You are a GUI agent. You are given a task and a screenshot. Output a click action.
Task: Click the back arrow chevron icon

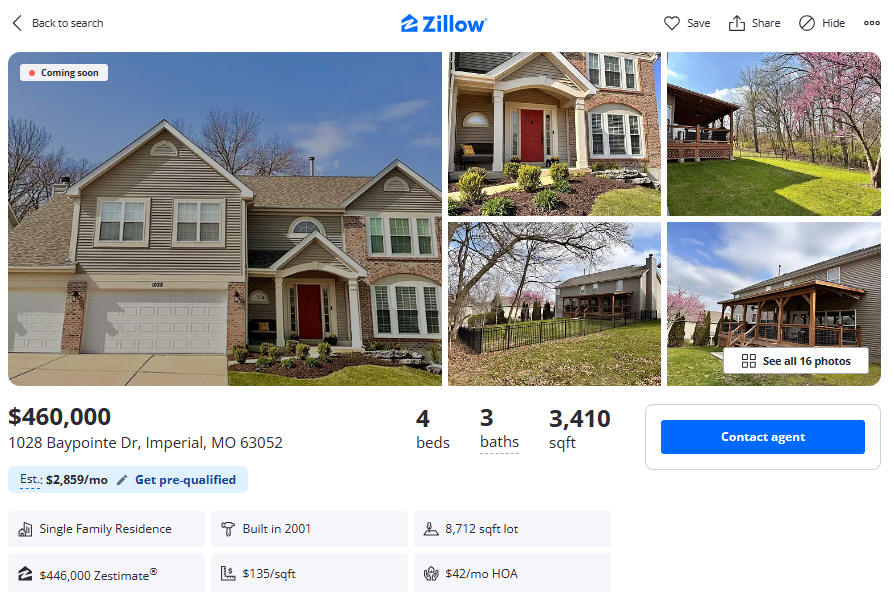[x=17, y=23]
